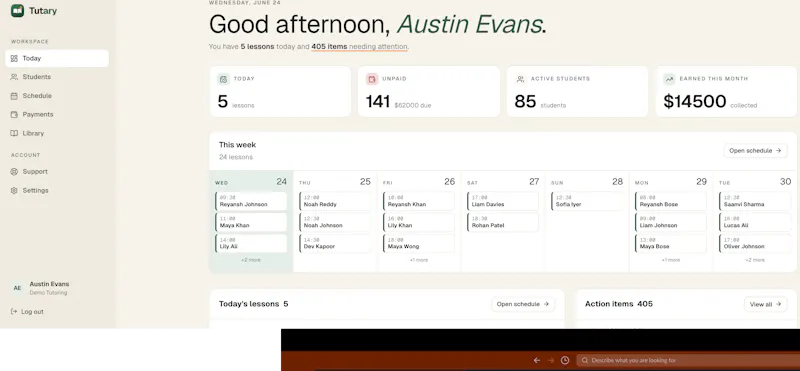Expand +2 more lessons on Tuesday 30

point(755,260)
